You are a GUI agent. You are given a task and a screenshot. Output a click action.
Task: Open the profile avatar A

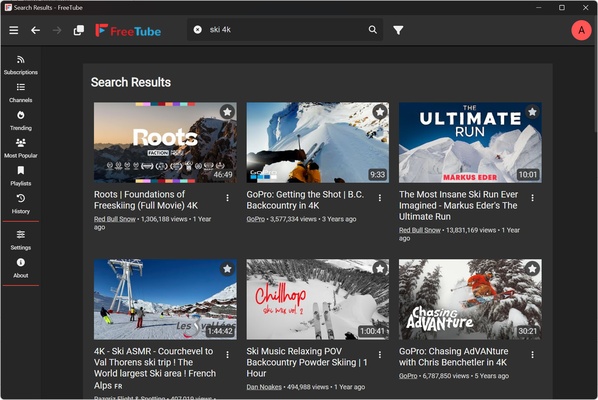(x=581, y=30)
